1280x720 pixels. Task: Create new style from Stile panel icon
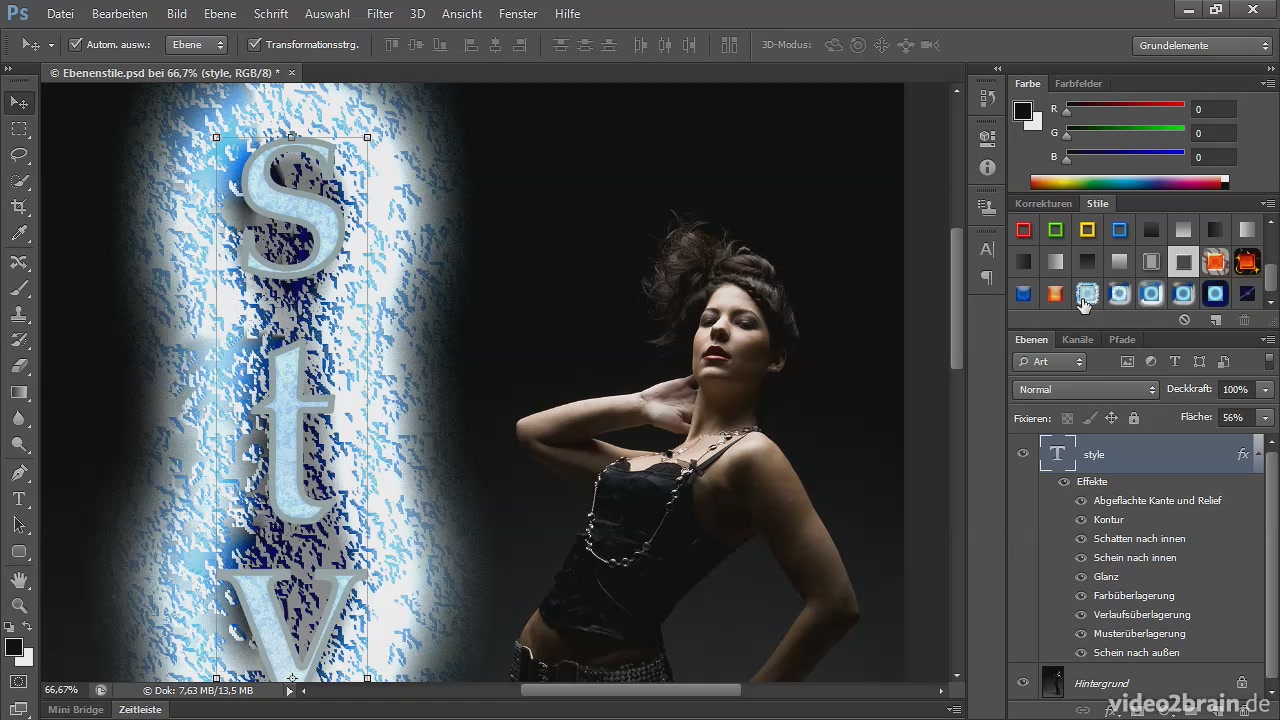point(1216,320)
